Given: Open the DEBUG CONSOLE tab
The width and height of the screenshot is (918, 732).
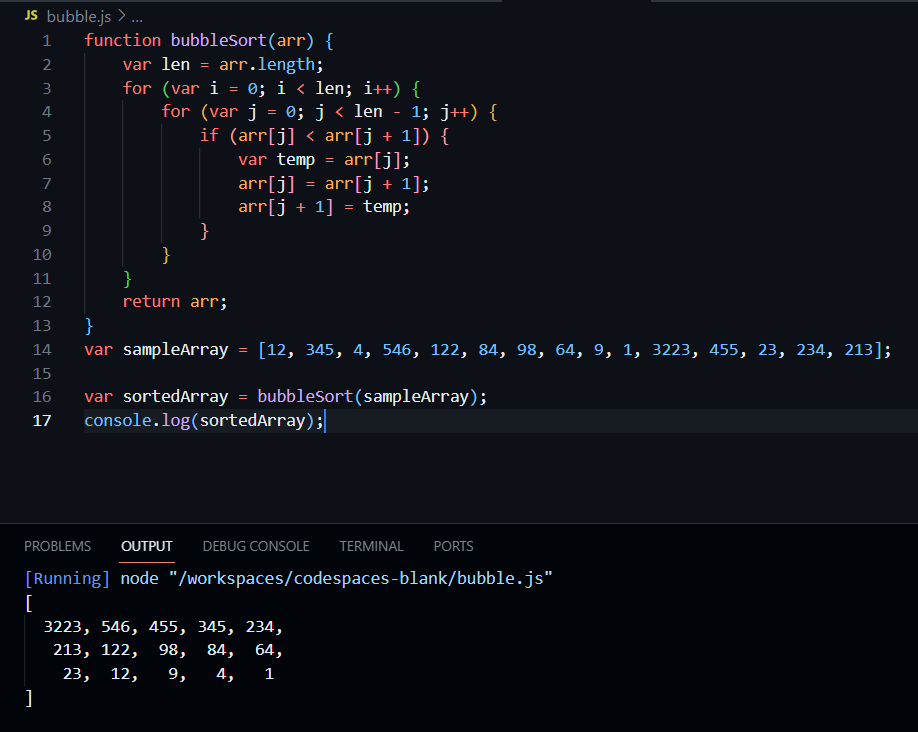Looking at the screenshot, I should (256, 546).
